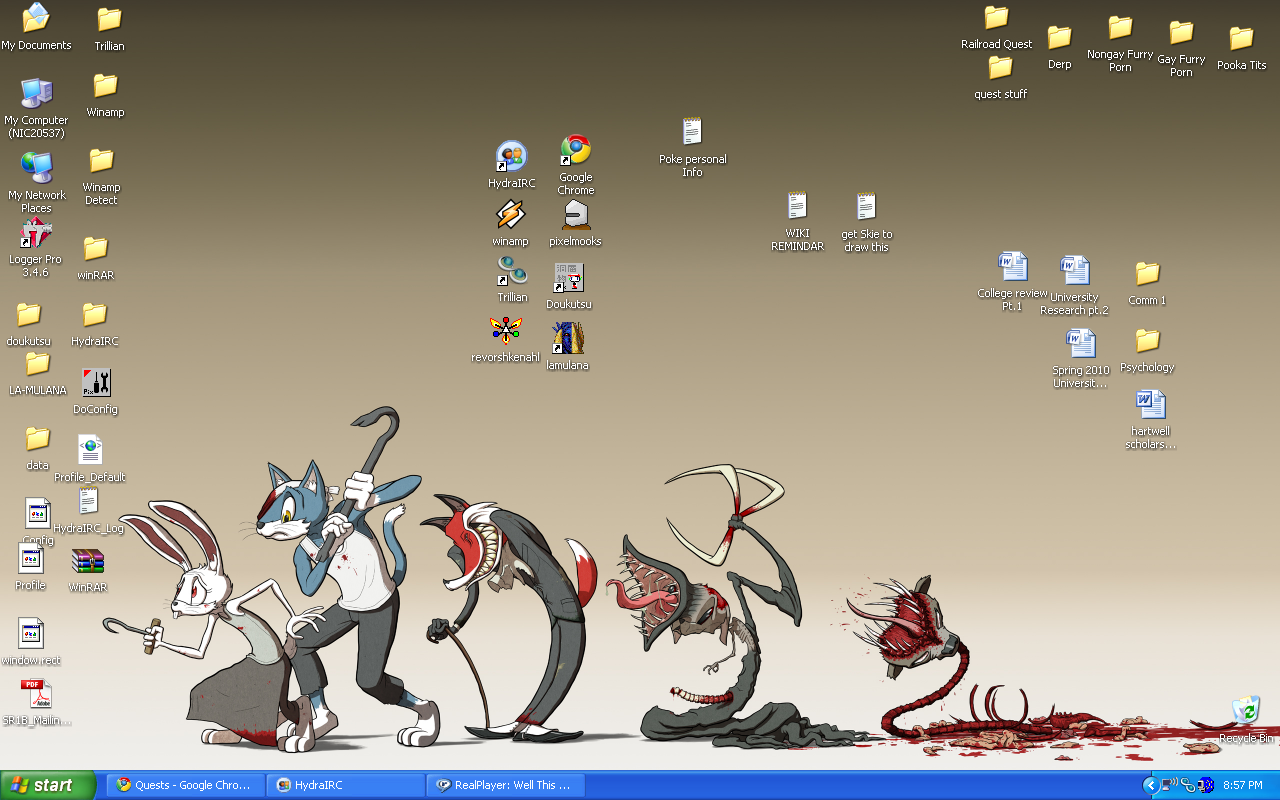Open the revorshkenahl desktop icon
This screenshot has height=800, width=1280.
(506, 331)
